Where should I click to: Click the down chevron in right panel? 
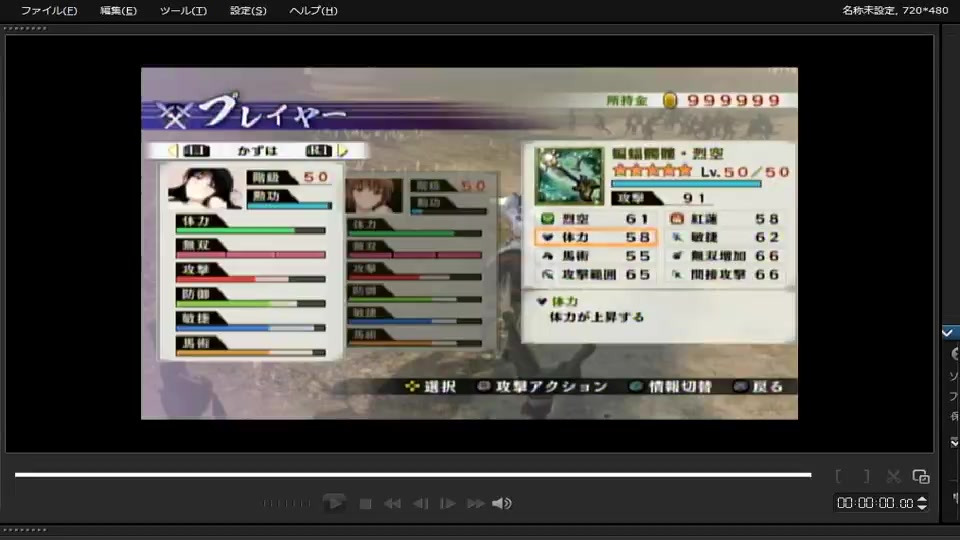[954, 441]
